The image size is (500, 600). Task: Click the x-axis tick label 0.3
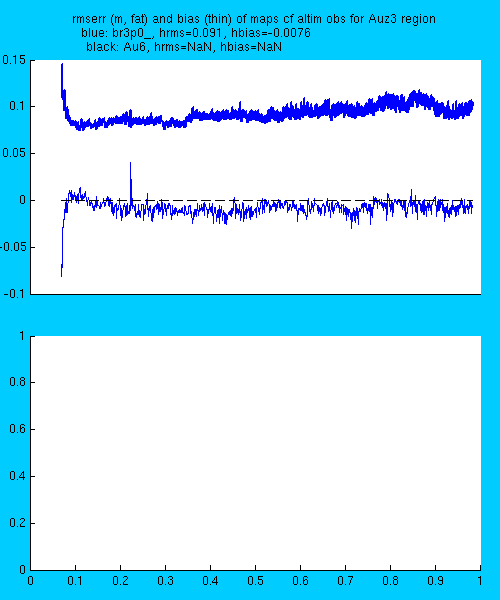[x=165, y=581]
